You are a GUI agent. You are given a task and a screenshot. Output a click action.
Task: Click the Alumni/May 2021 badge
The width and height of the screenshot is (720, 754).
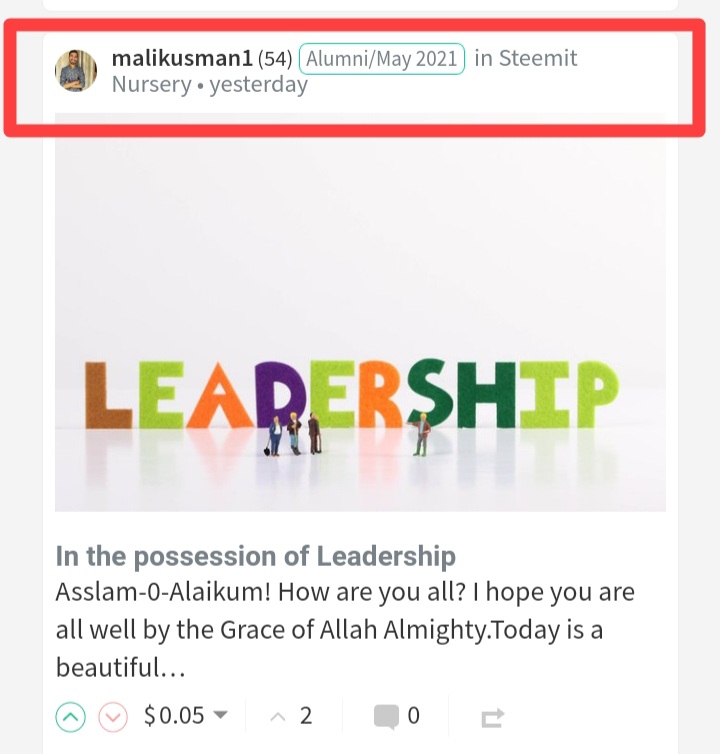click(x=382, y=59)
